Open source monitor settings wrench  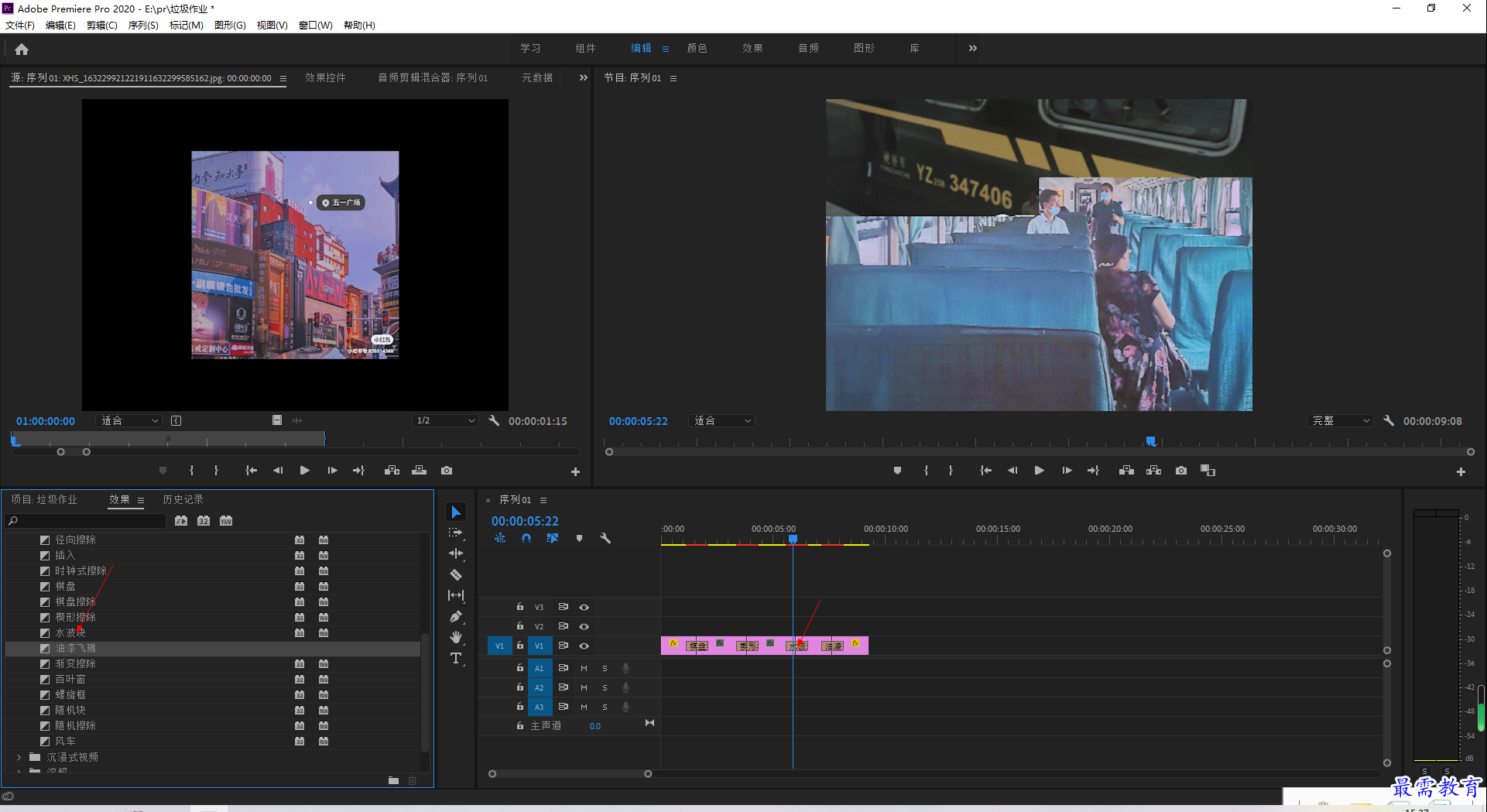[494, 421]
